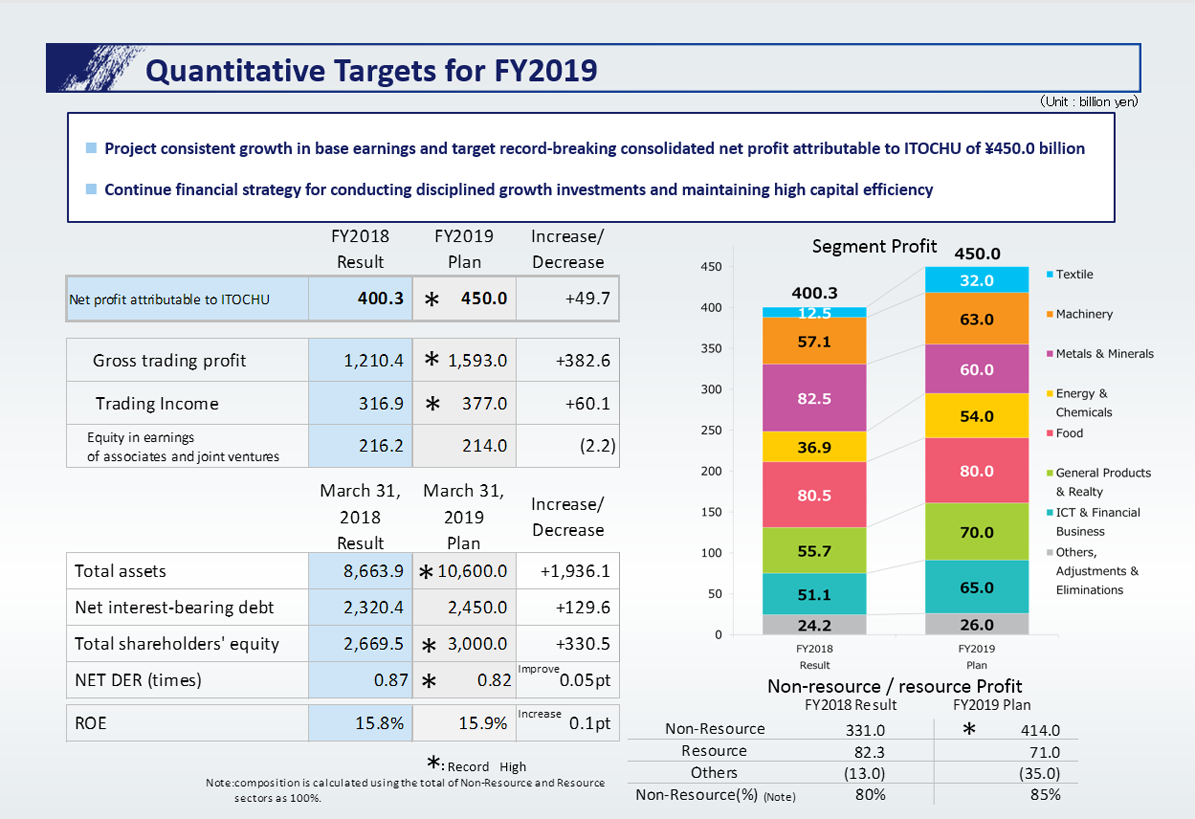
Task: Click the Metals & Minerals legend swatch
Action: pyautogui.click(x=1049, y=354)
